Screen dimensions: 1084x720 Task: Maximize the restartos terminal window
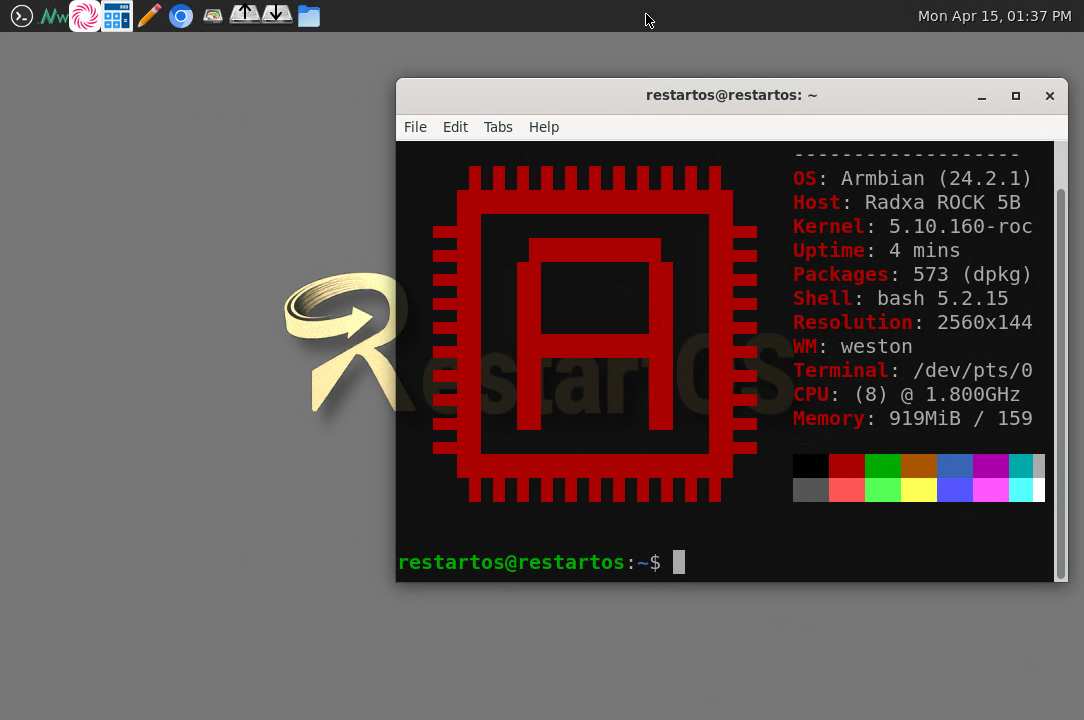click(x=1016, y=96)
